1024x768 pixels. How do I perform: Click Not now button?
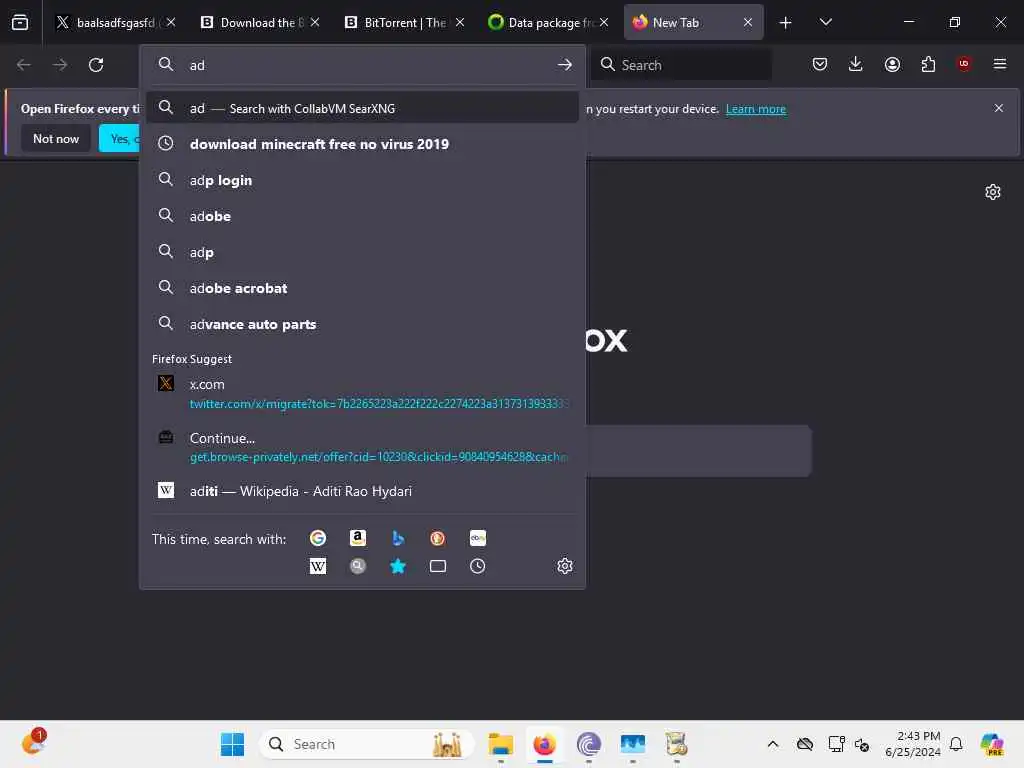[56, 138]
